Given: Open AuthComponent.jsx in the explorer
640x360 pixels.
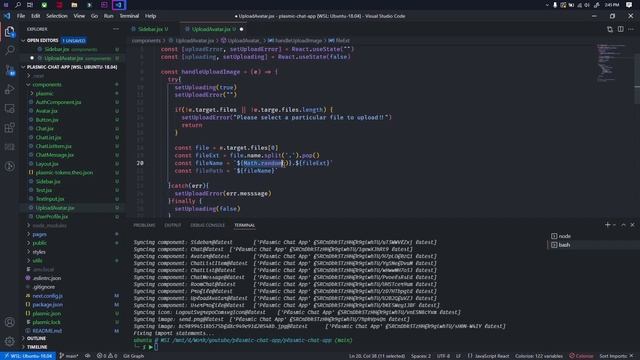Looking at the screenshot, I should click(x=58, y=102).
